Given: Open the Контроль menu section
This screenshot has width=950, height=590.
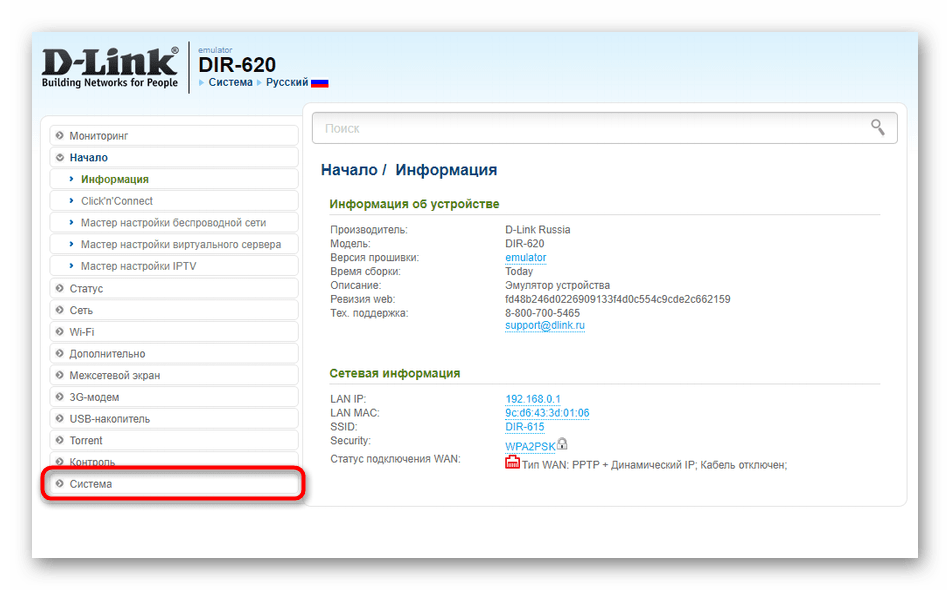Looking at the screenshot, I should (x=174, y=460).
